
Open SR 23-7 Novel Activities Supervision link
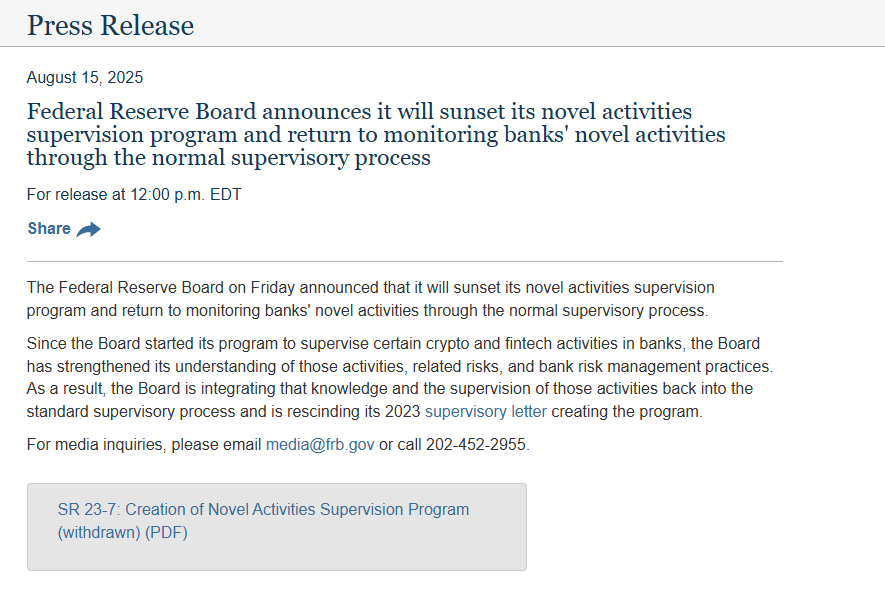263,509
